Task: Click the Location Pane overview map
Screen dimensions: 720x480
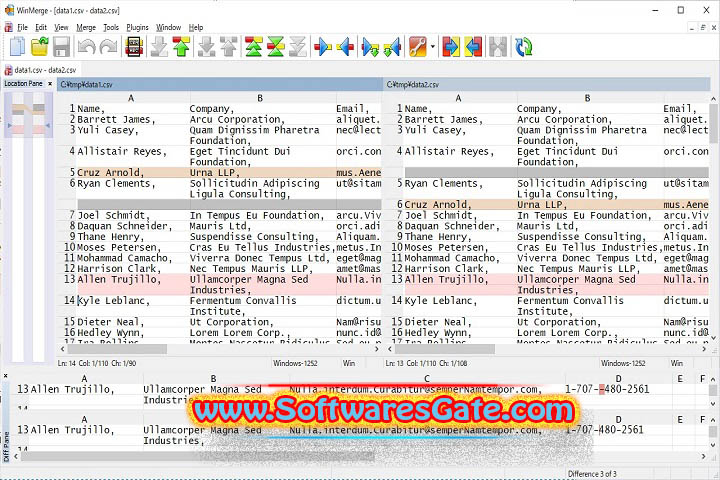Action: pos(28,227)
